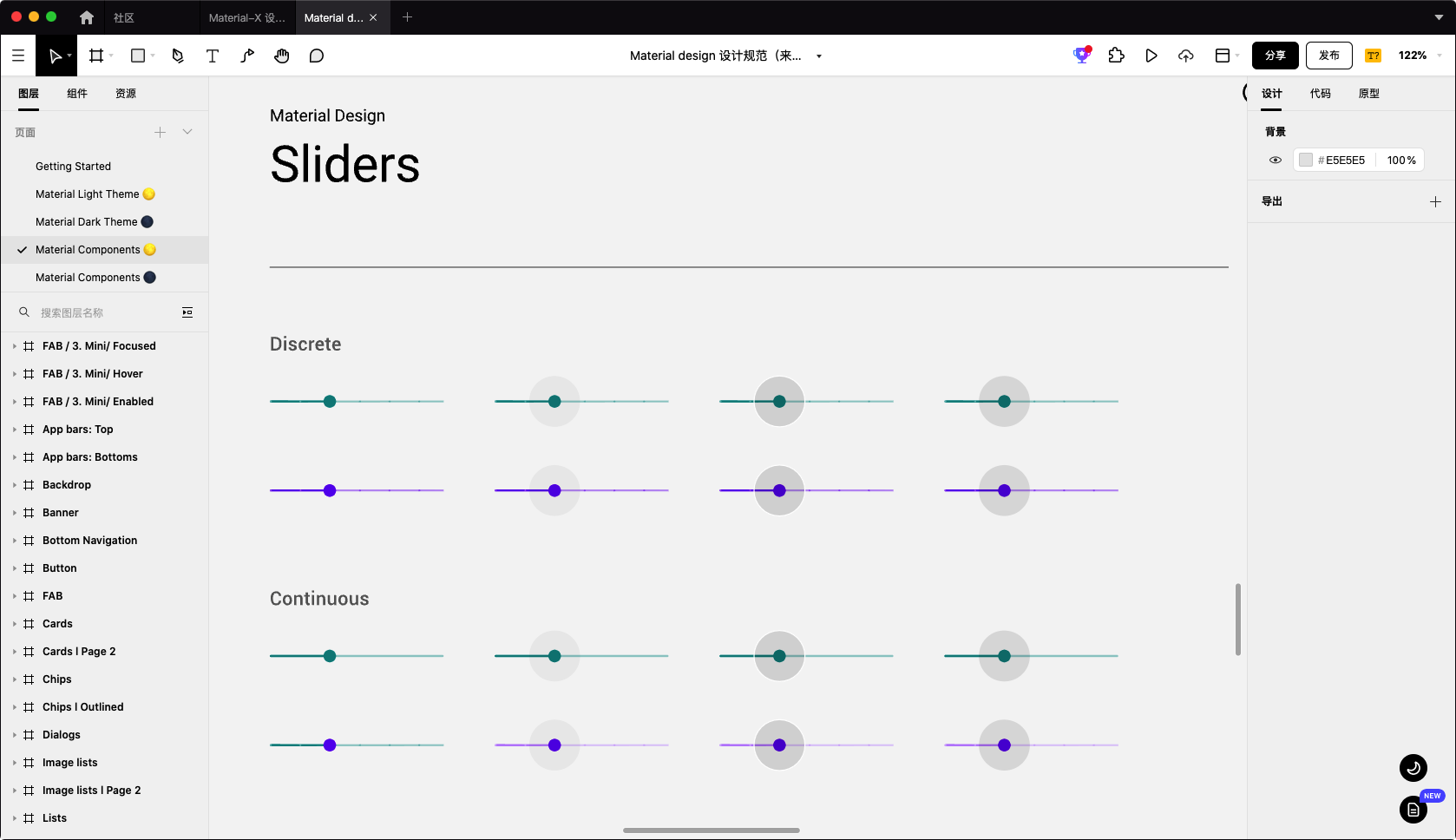Viewport: 1456px width, 840px height.
Task: Close the Material d... tab
Action: (373, 17)
